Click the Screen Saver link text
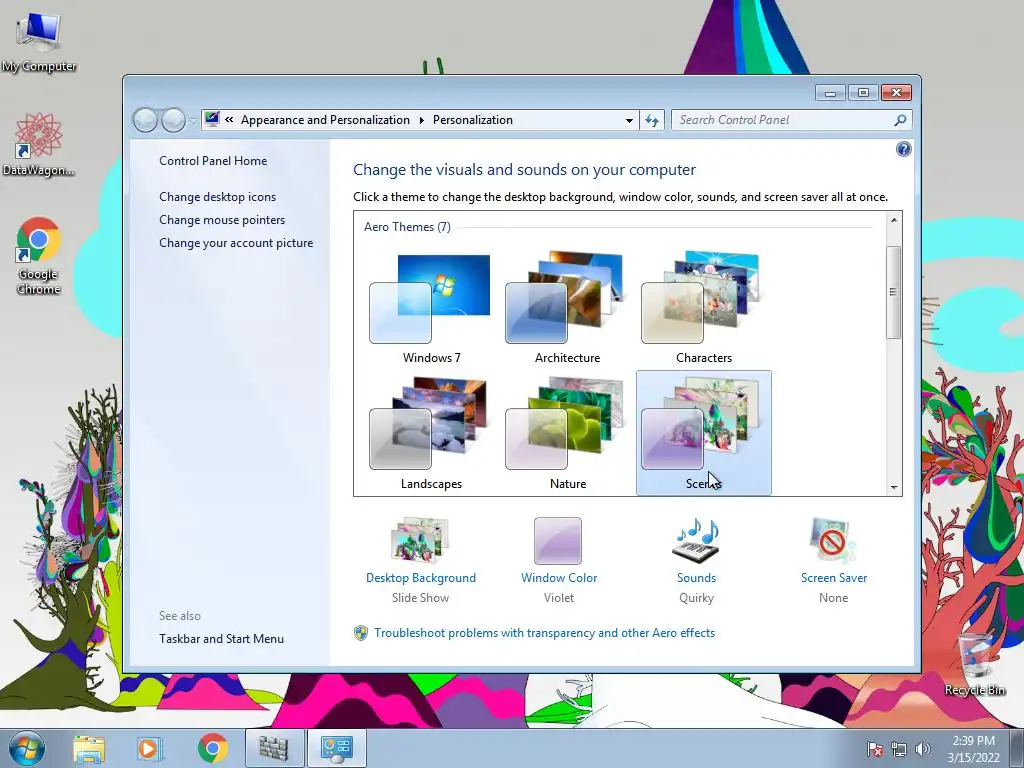This screenshot has height=768, width=1024. click(x=834, y=578)
